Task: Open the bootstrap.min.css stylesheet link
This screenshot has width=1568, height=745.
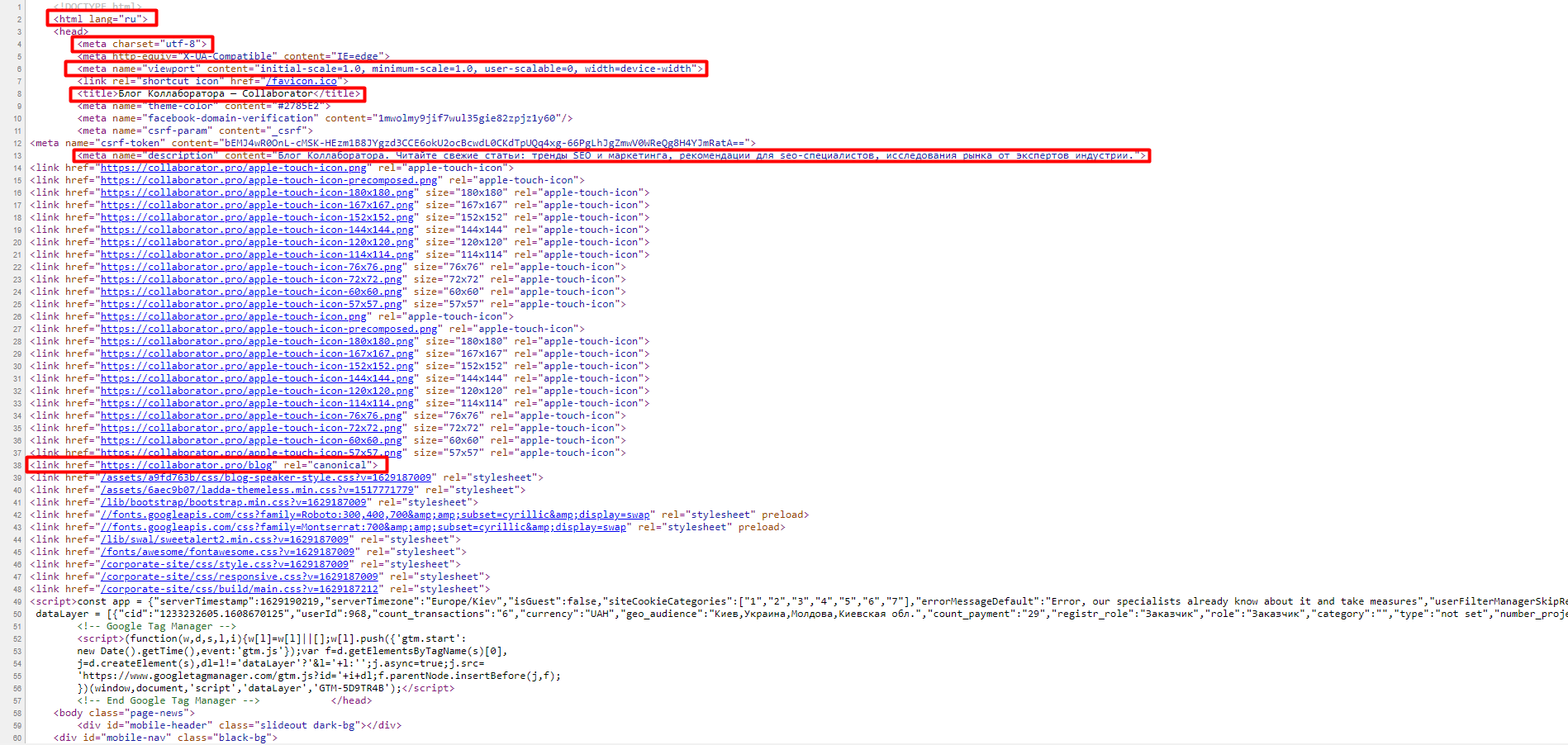Action: point(233,502)
